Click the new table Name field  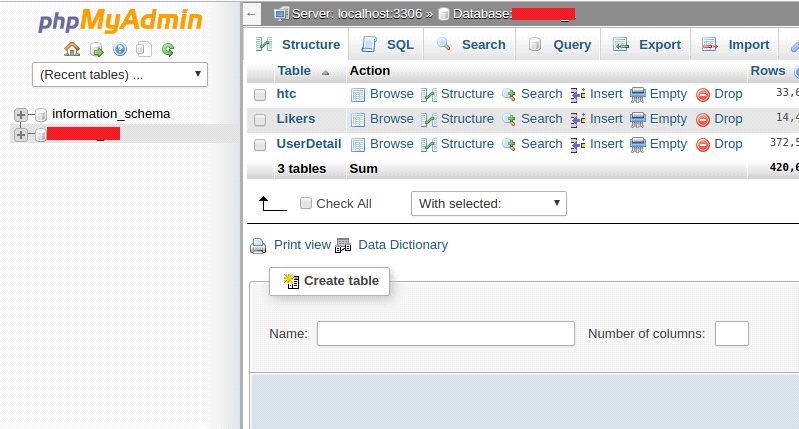pos(445,334)
